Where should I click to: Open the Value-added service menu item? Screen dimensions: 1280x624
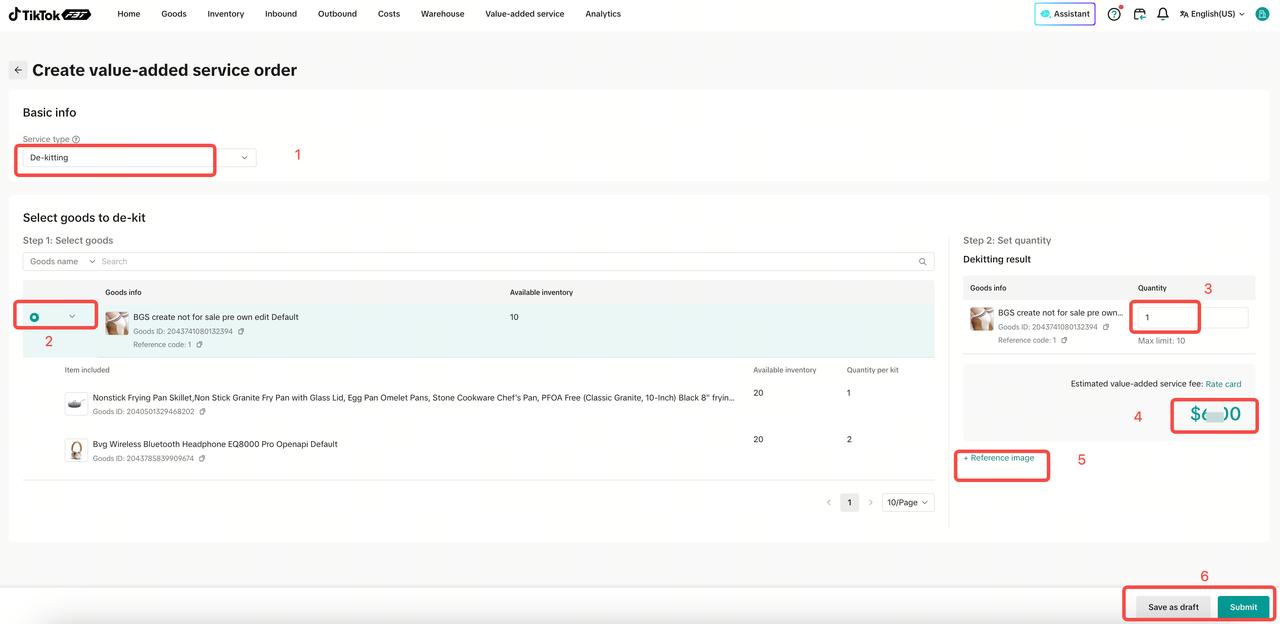tap(525, 14)
